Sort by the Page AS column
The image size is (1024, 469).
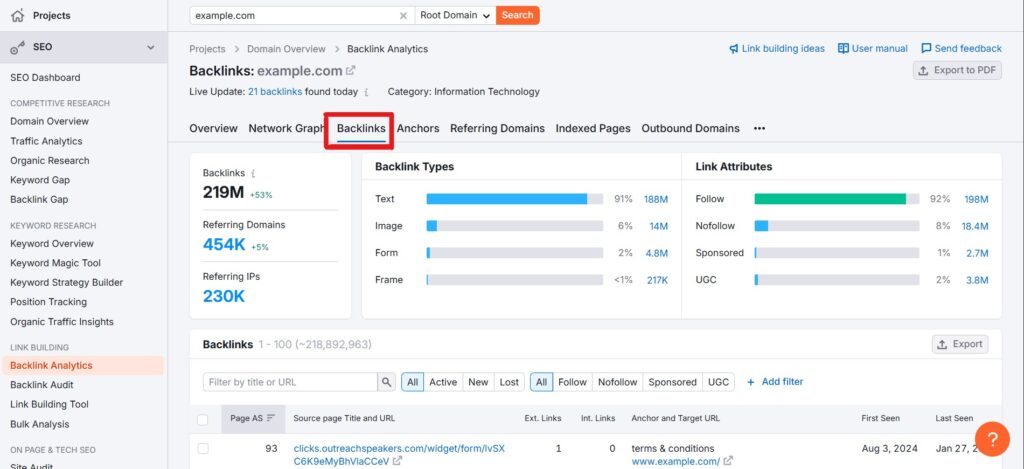[253, 418]
